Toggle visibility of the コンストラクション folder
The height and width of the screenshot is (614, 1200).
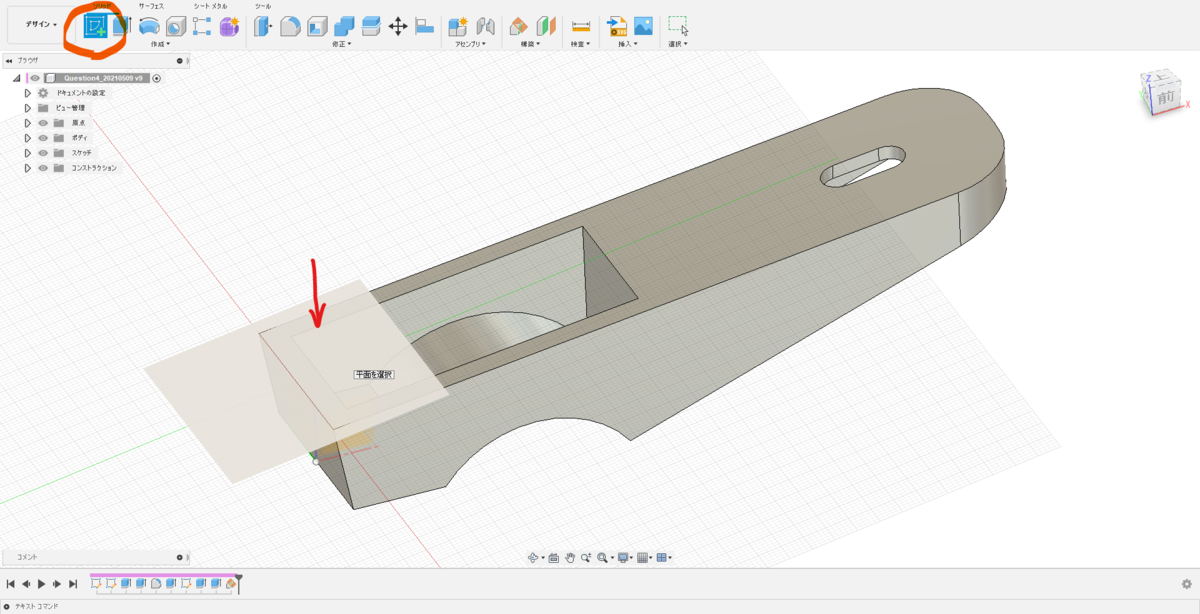click(x=43, y=167)
